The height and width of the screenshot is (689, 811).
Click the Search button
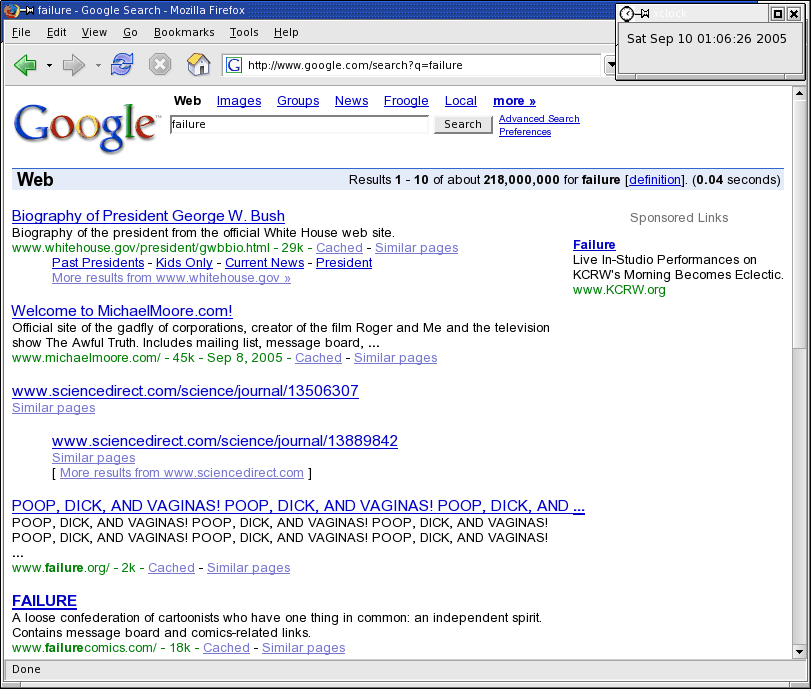[x=463, y=124]
